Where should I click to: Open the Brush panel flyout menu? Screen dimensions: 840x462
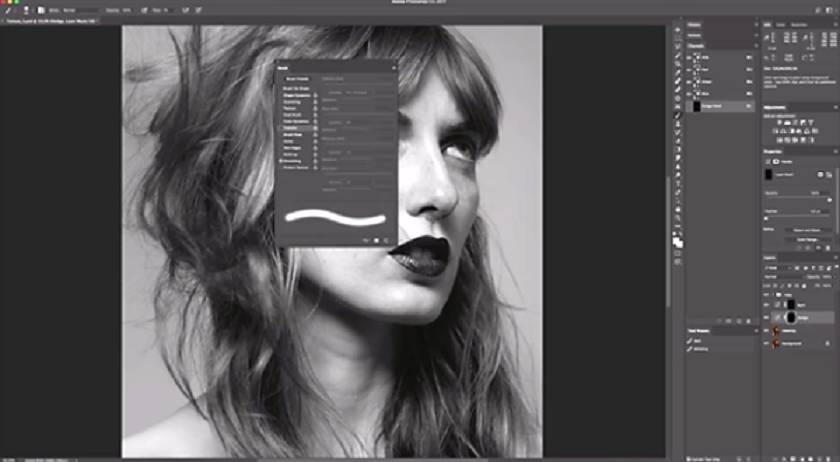394,68
